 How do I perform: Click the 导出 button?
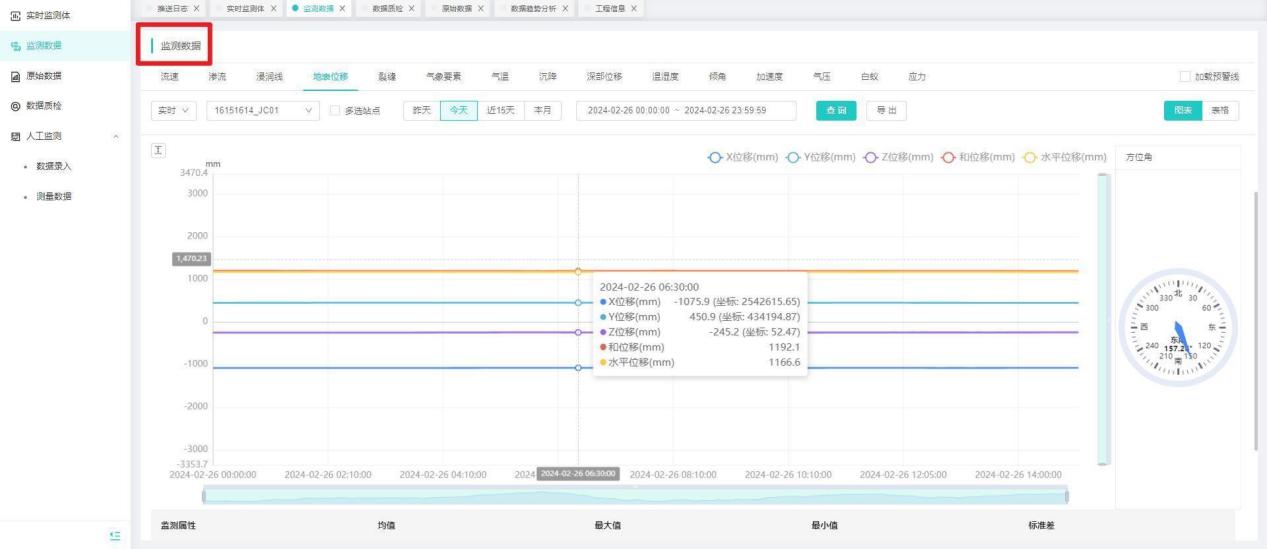[886, 110]
